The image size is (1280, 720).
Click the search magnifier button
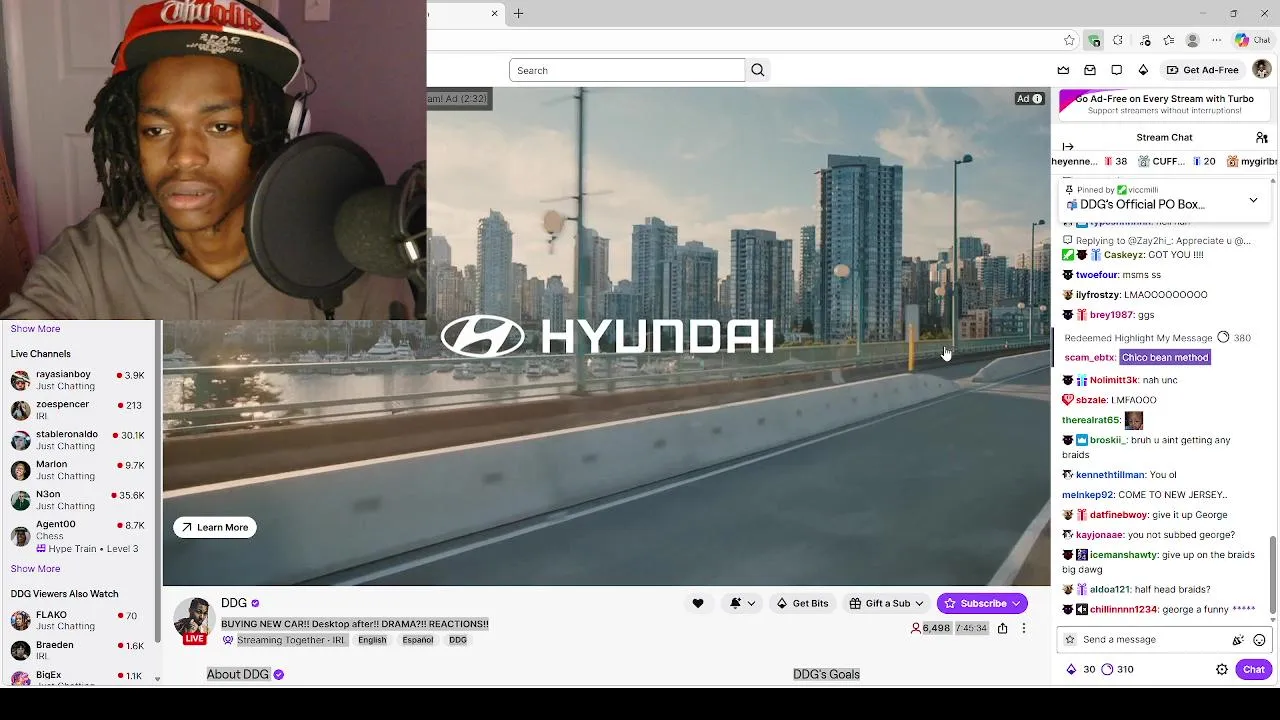tap(758, 70)
